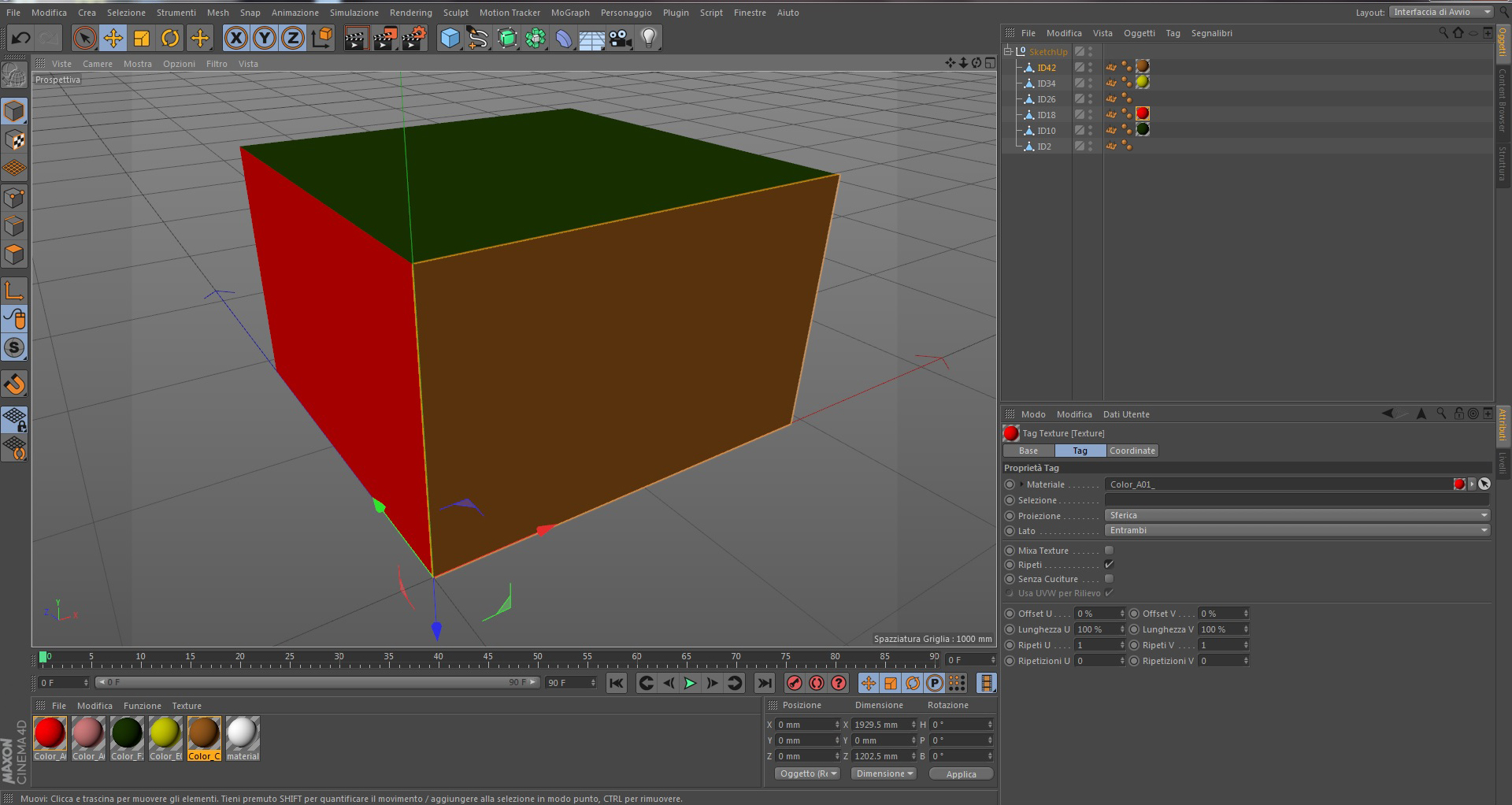
Task: Open the Dimensione mode dropdown
Action: click(884, 773)
